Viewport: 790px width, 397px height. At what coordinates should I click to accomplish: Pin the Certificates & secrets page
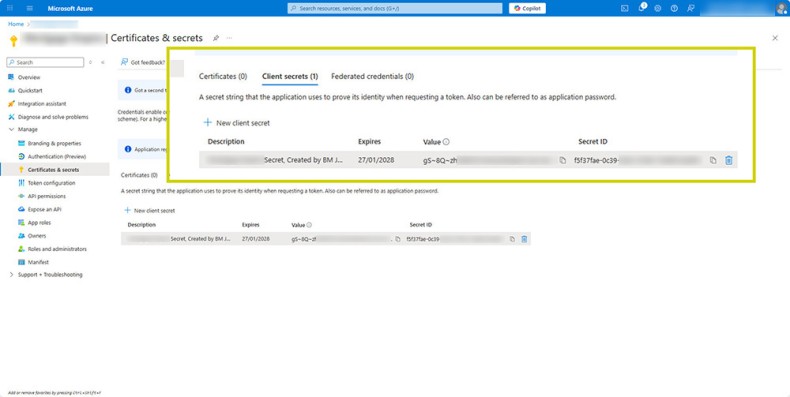coord(216,38)
